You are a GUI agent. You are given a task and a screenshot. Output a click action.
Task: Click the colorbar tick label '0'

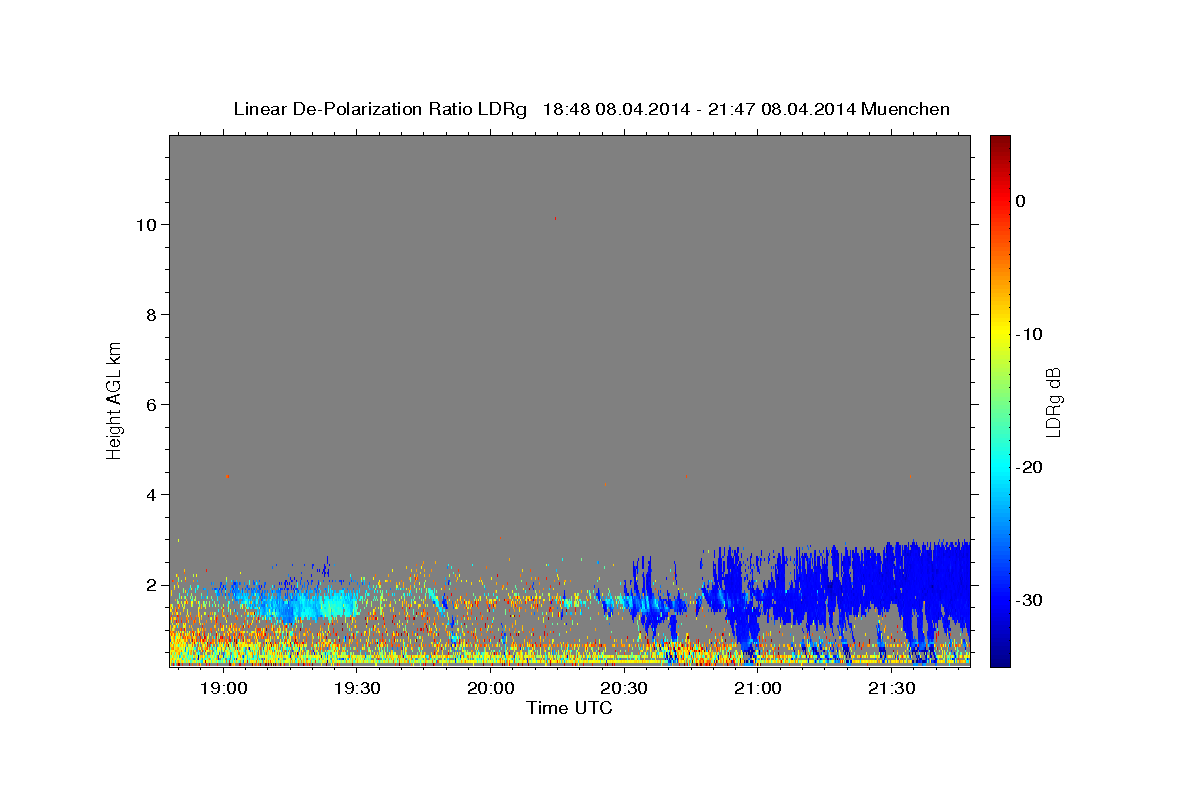[x=1020, y=201]
